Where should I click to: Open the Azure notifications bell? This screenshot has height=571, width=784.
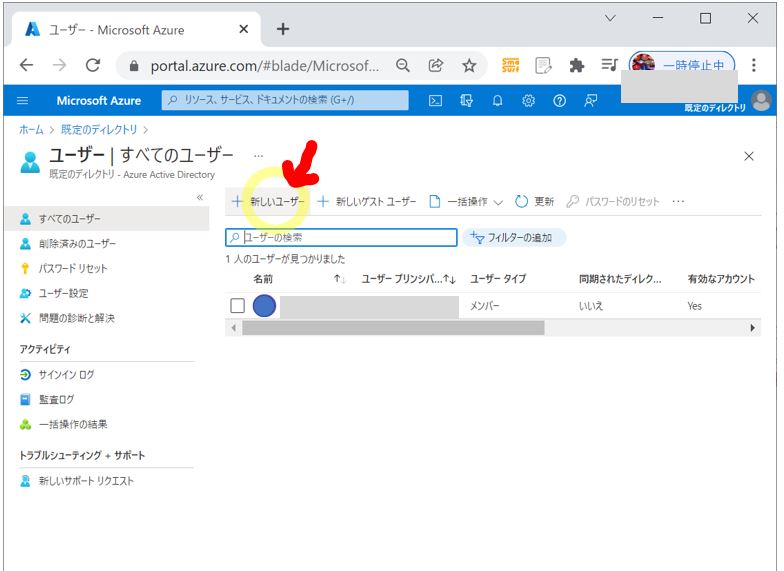(497, 100)
